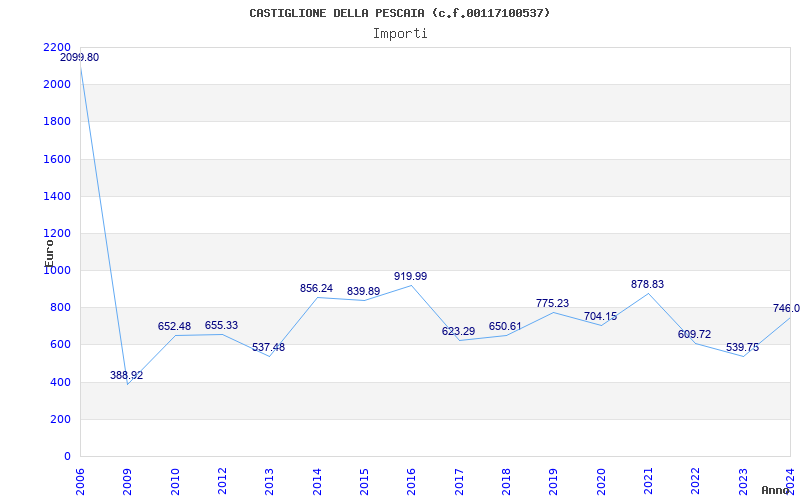Select the 2015 x-axis year label
The image size is (800, 500).
point(364,481)
